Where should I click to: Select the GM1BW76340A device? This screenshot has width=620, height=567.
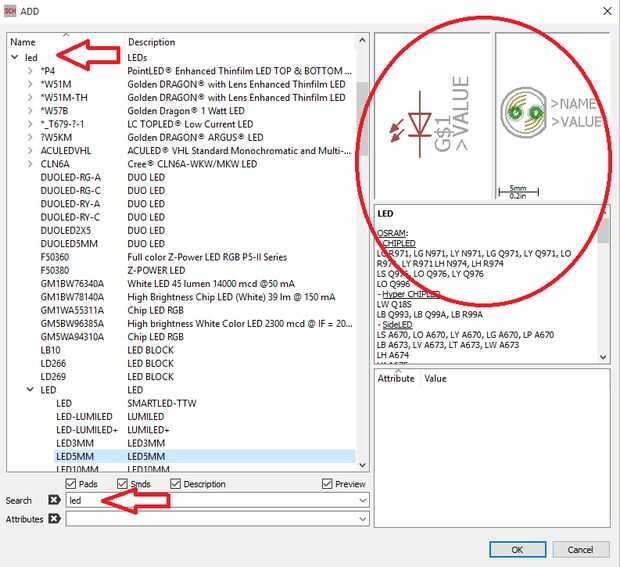coord(72,284)
